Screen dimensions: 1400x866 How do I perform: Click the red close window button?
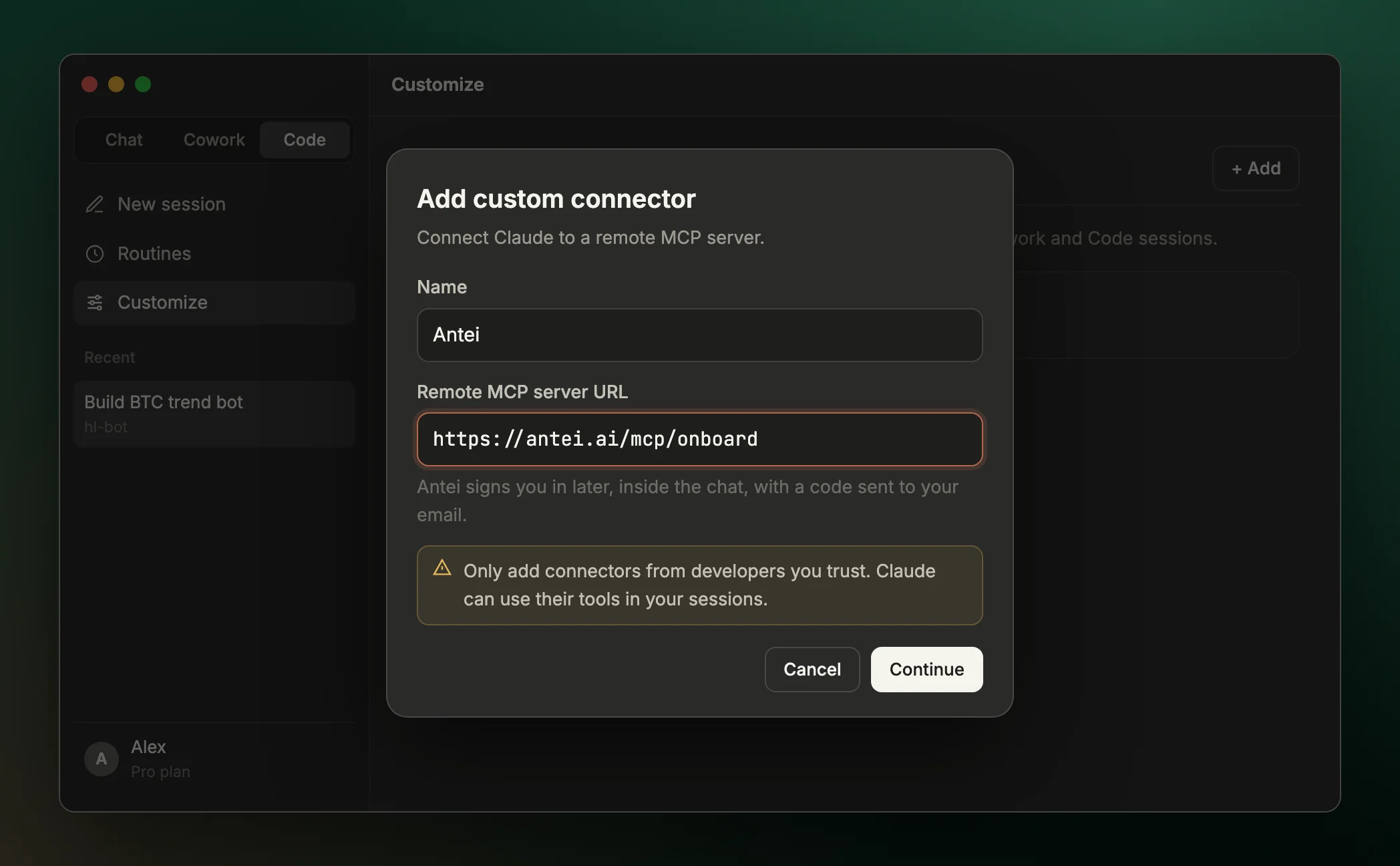(90, 84)
